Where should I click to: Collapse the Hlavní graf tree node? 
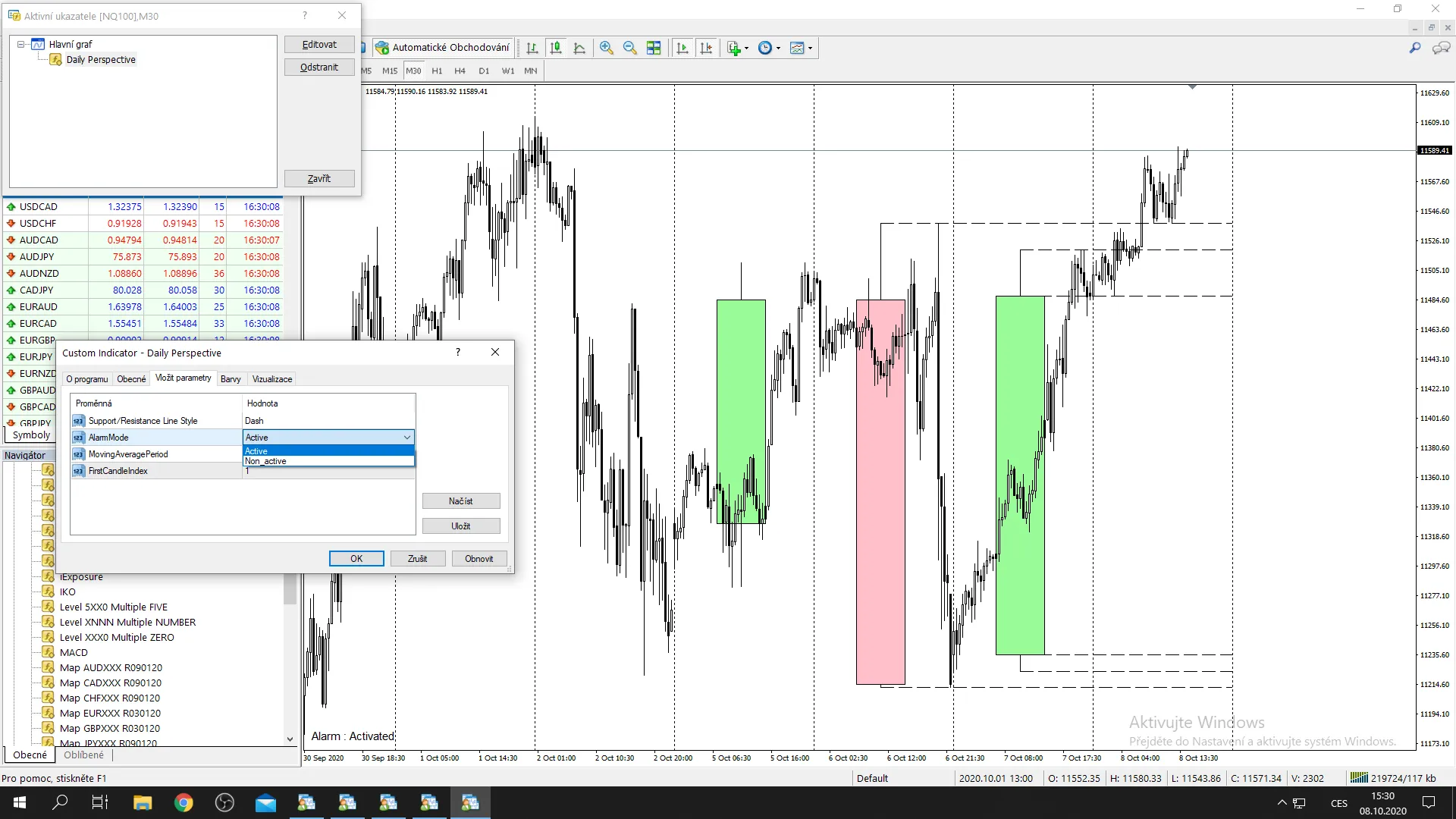[20, 44]
